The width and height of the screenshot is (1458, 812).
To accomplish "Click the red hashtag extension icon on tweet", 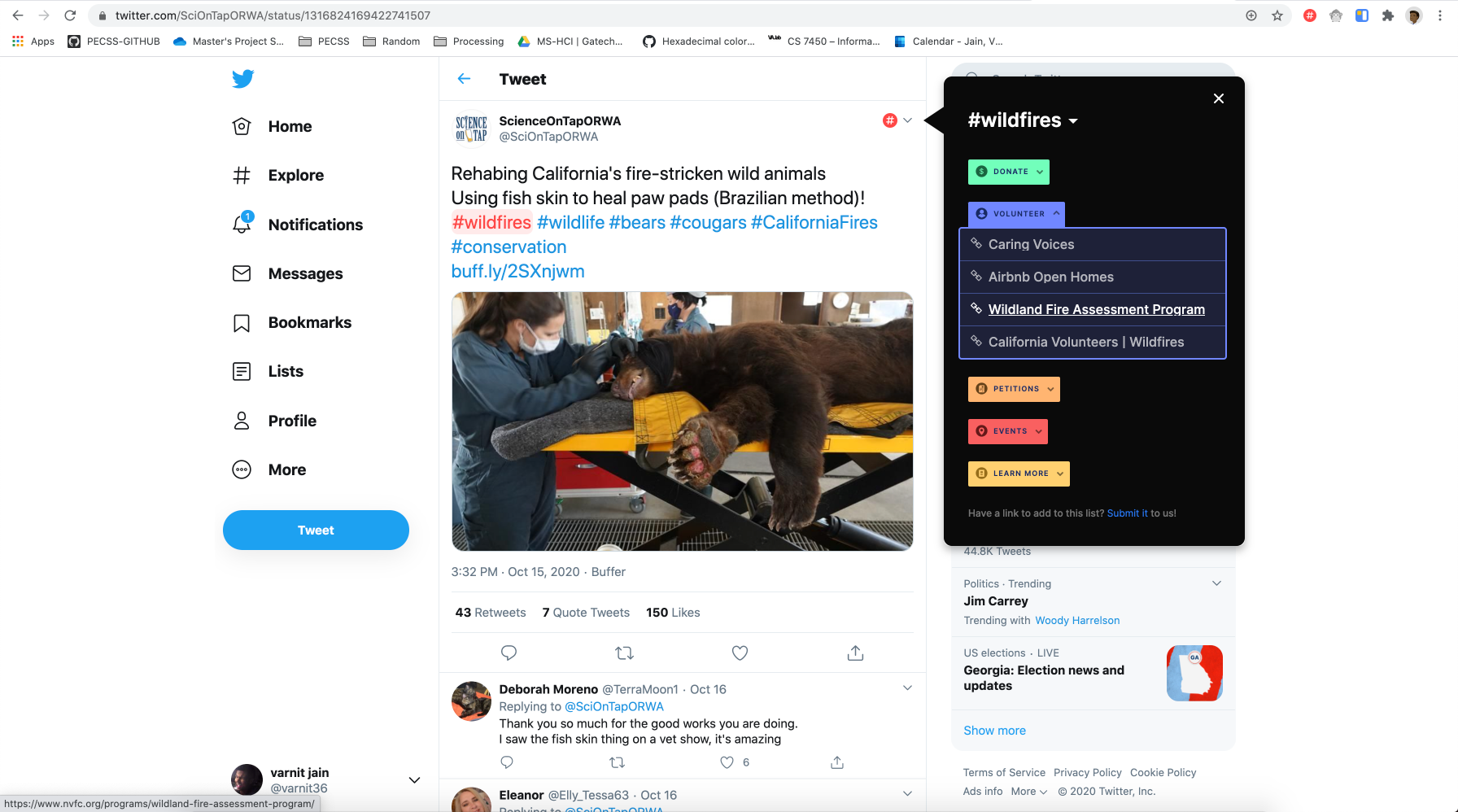I will (890, 120).
